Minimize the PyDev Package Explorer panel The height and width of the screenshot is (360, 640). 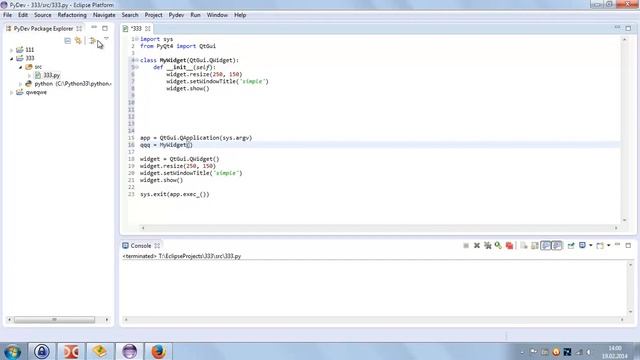[94, 28]
